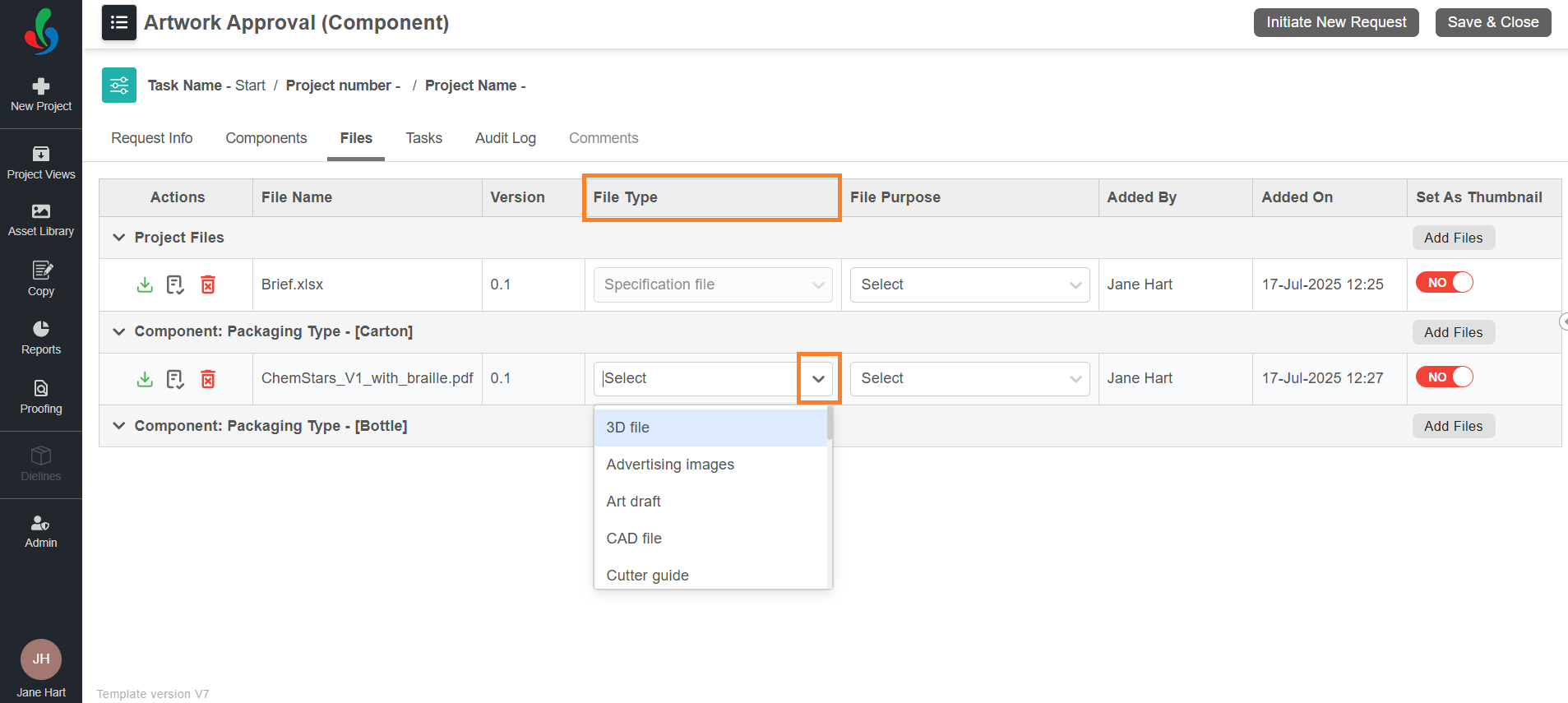This screenshot has width=1568, height=703.
Task: Delete the ChemStars_V1_with_braille.pdf file
Action: 208,379
